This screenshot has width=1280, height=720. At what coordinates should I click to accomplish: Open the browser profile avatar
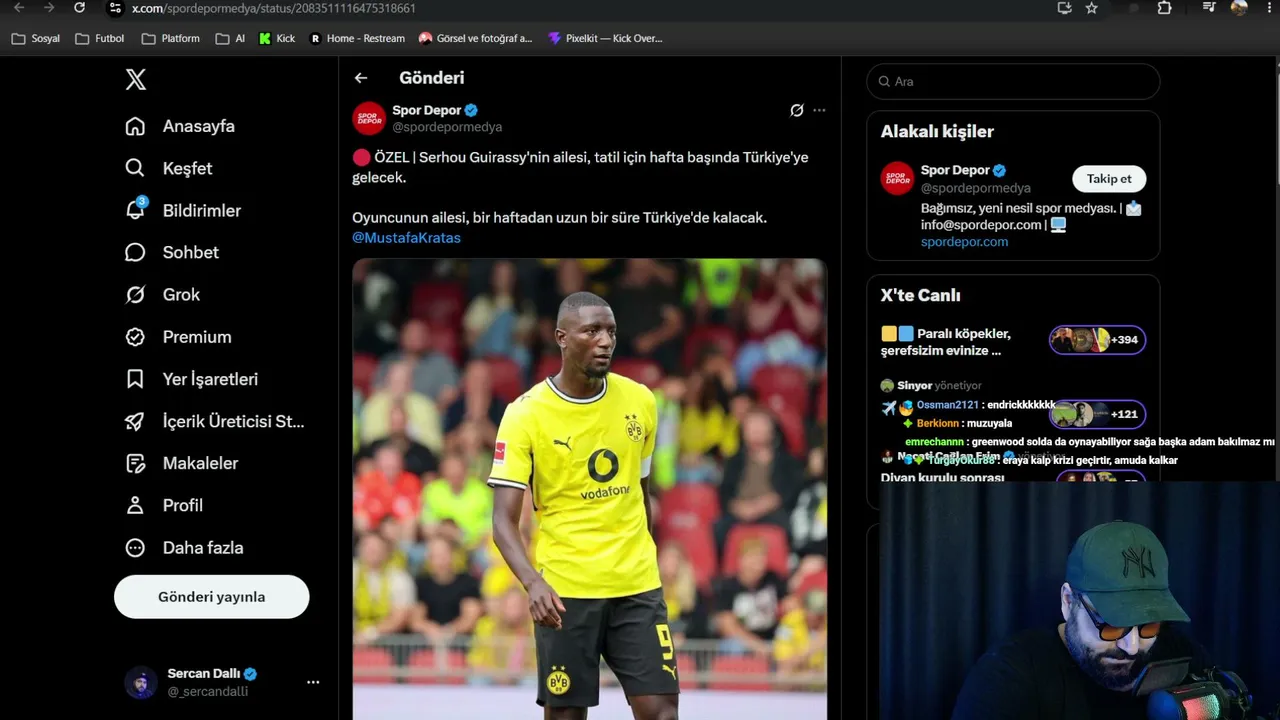(x=1239, y=8)
